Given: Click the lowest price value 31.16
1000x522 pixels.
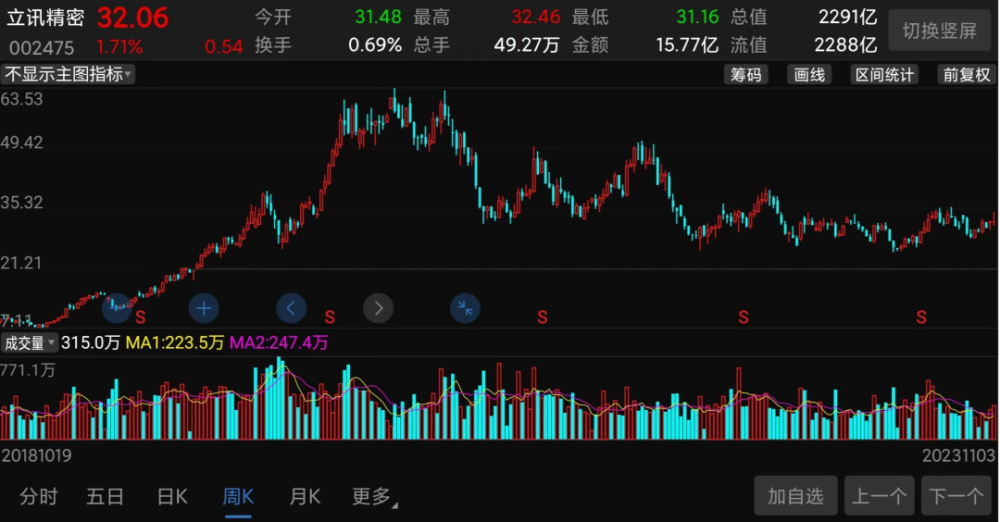Looking at the screenshot, I should [697, 17].
